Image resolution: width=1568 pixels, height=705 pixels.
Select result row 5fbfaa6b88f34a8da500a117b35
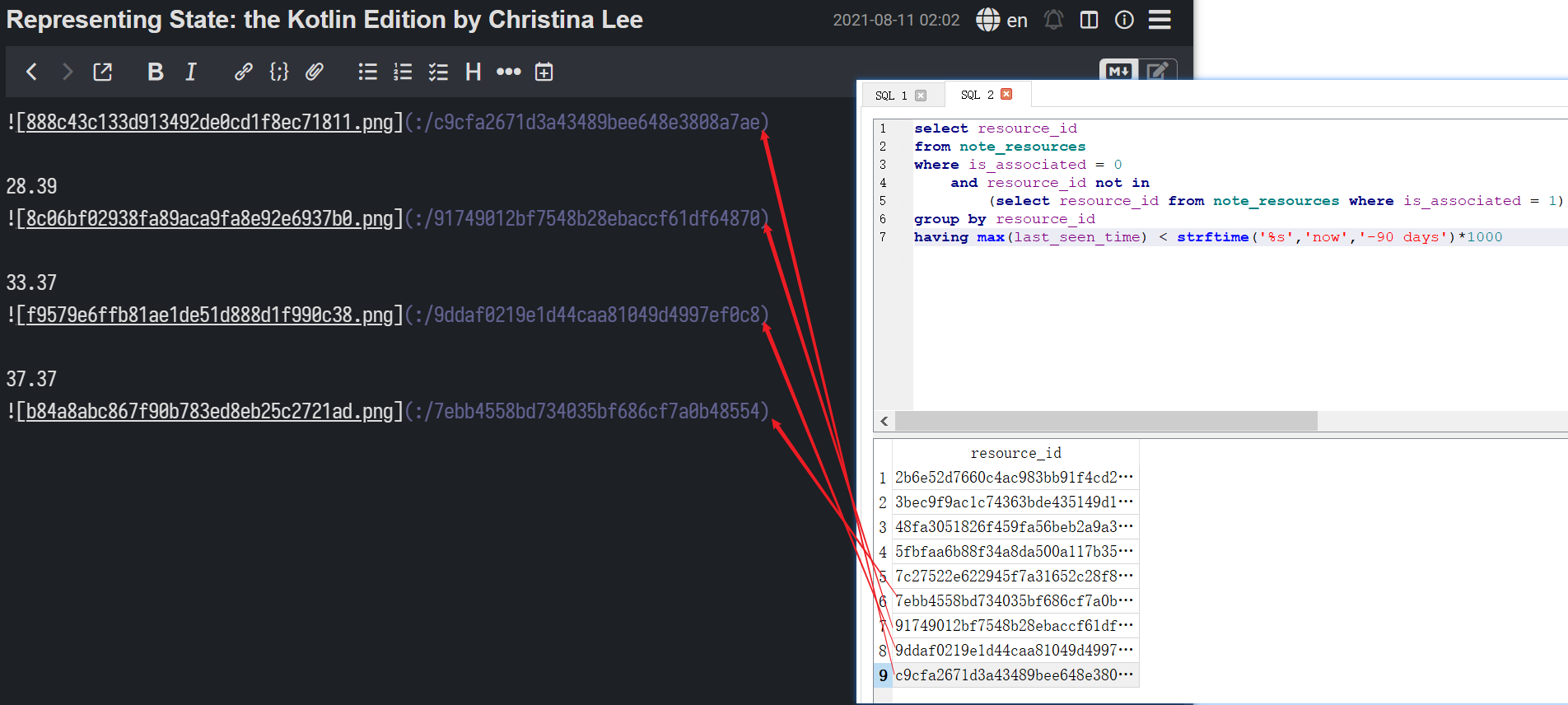click(x=1015, y=552)
